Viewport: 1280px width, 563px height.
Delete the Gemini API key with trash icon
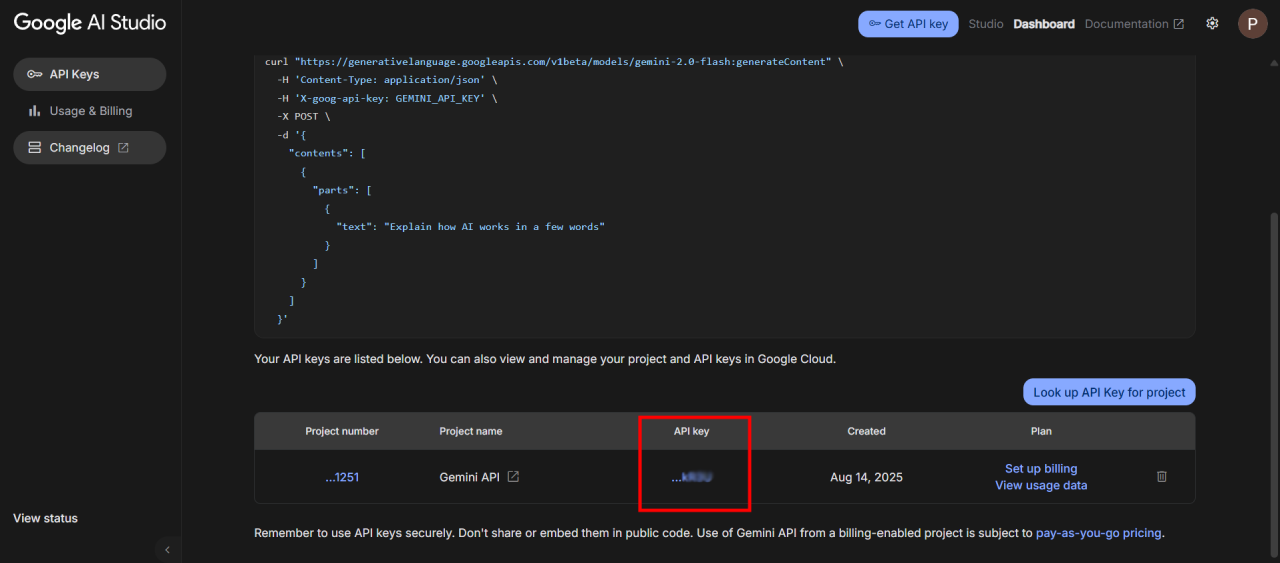pyautogui.click(x=1162, y=477)
